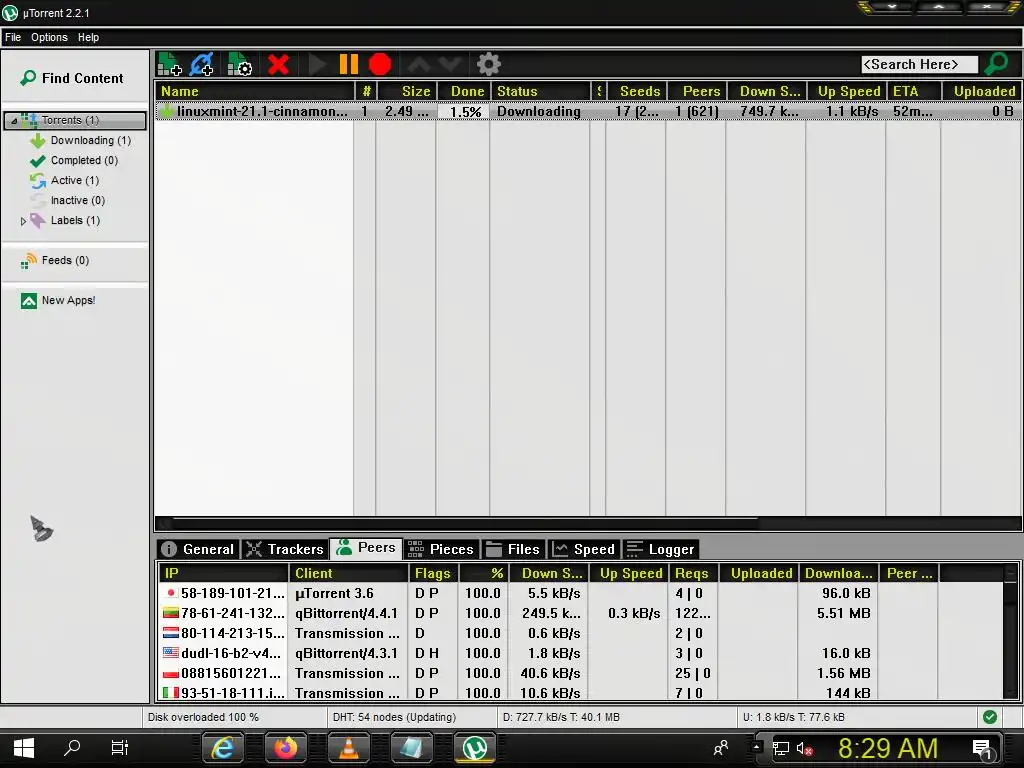Screen dimensions: 1024x768
Task: Switch to the Speed tab
Action: click(x=584, y=549)
